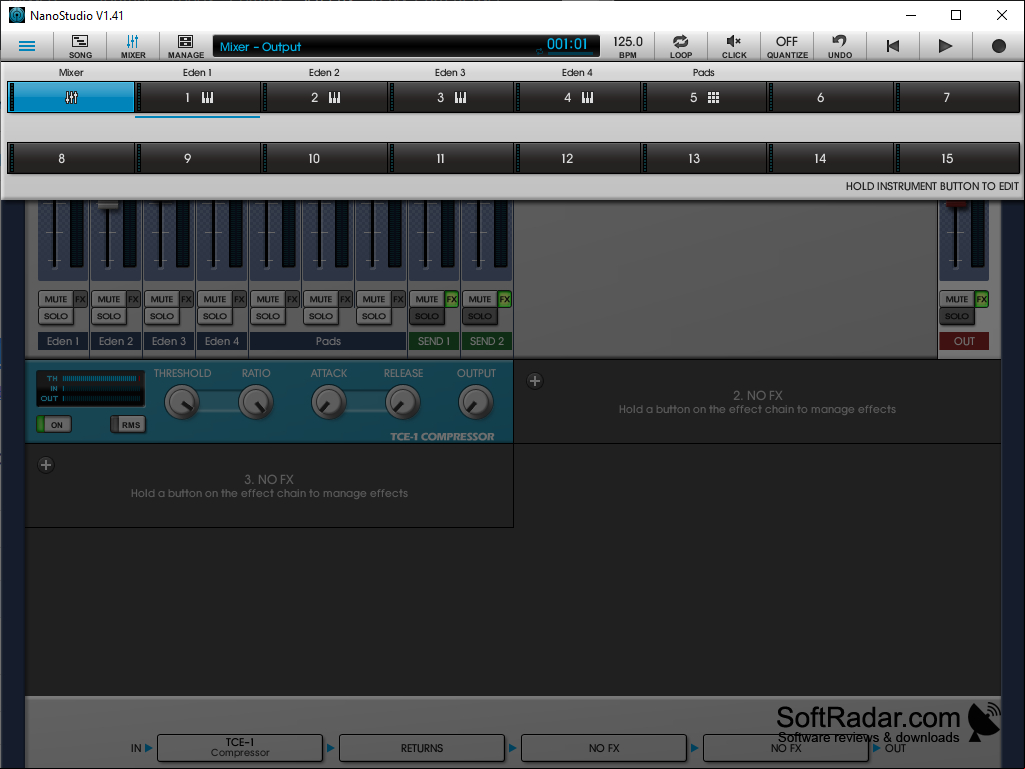Select the NO FX slot after RETURNS
The height and width of the screenshot is (769, 1025).
(604, 747)
